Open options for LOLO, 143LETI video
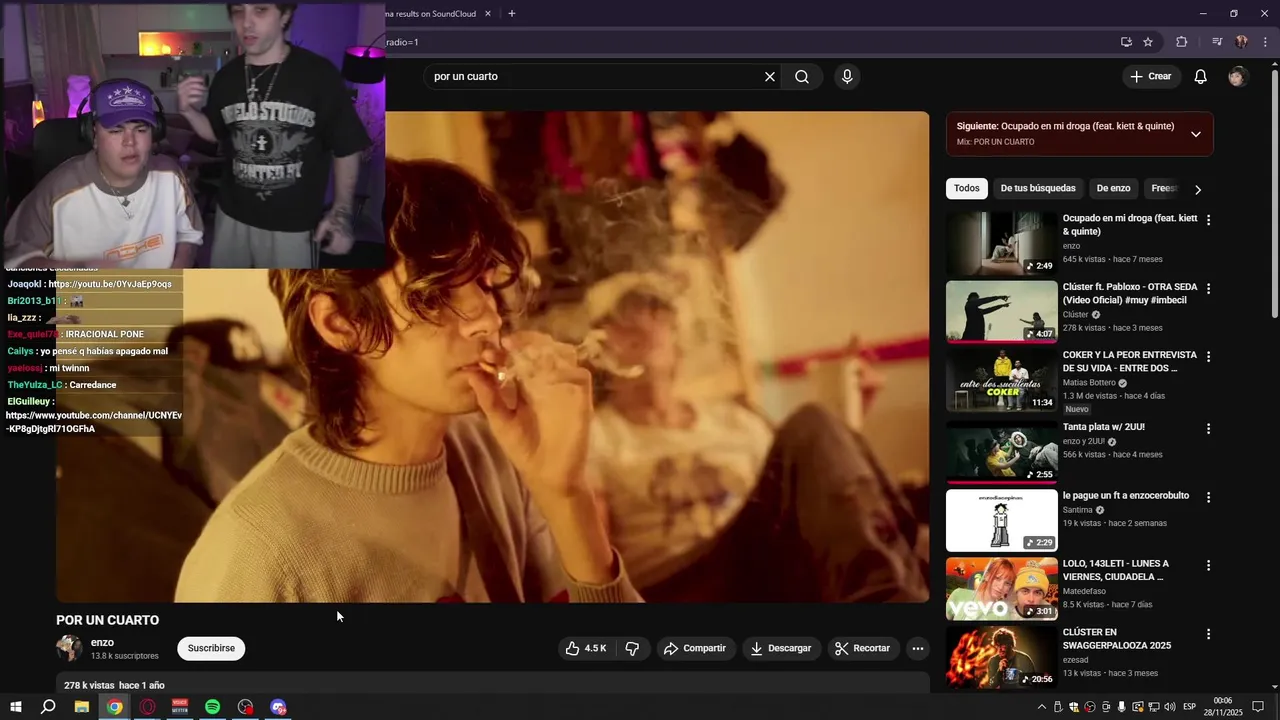 tap(1208, 565)
